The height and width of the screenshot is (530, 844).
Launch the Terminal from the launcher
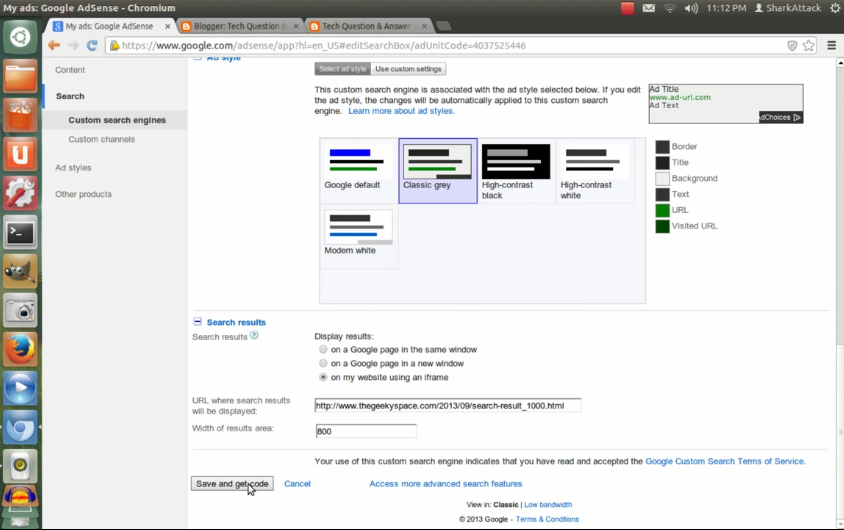(20, 232)
